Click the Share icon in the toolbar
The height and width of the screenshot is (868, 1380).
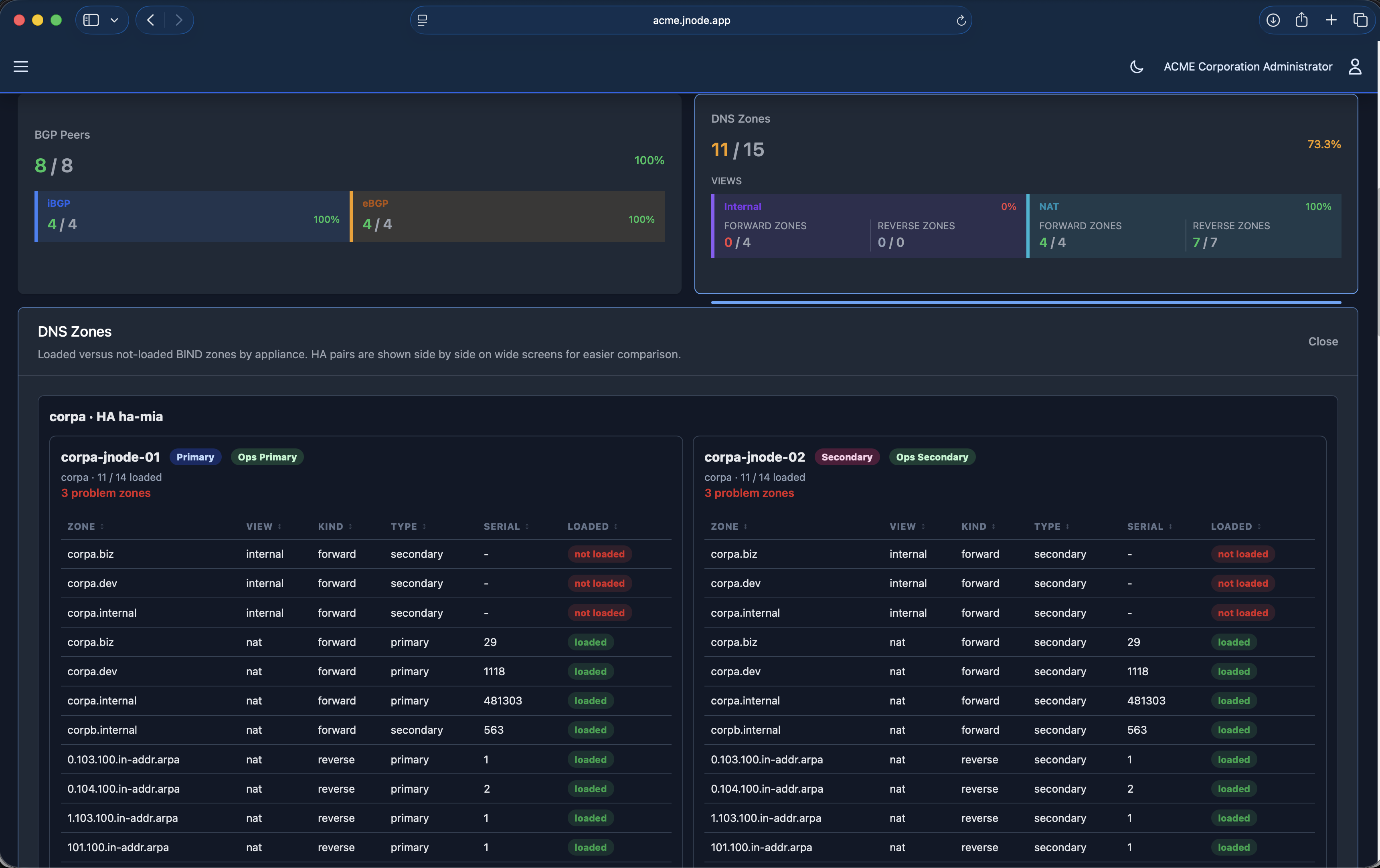point(1301,20)
